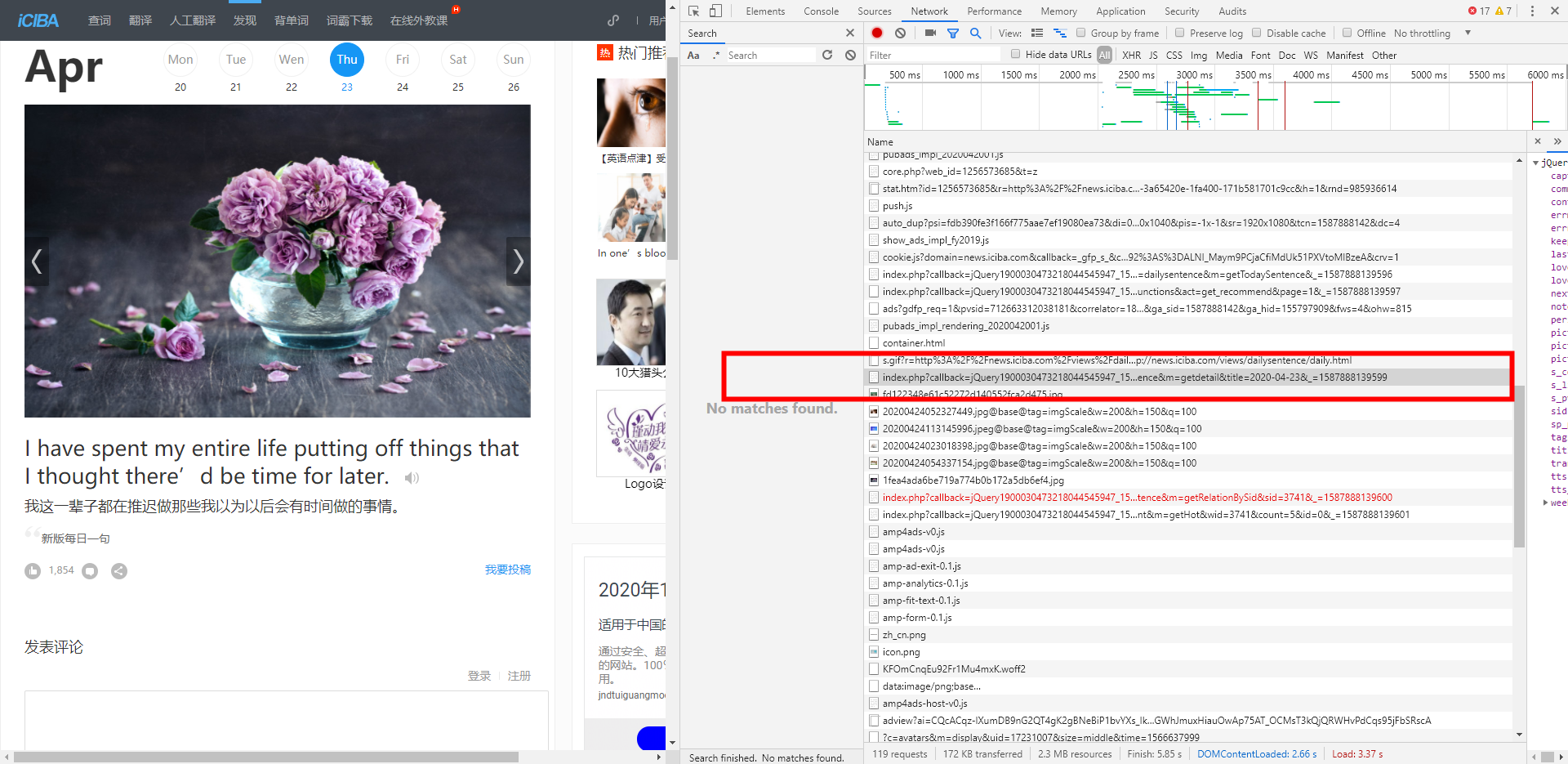Click the 我要投稿 link
This screenshot has height=764, width=1568.
508,570
